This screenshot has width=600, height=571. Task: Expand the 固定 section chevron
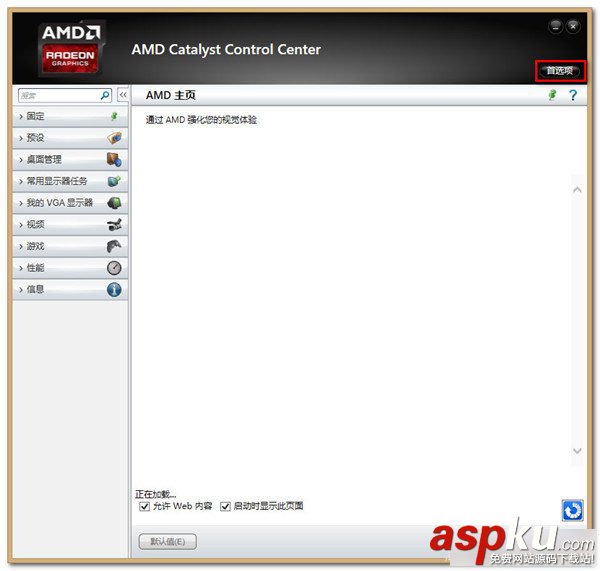pyautogui.click(x=21, y=116)
